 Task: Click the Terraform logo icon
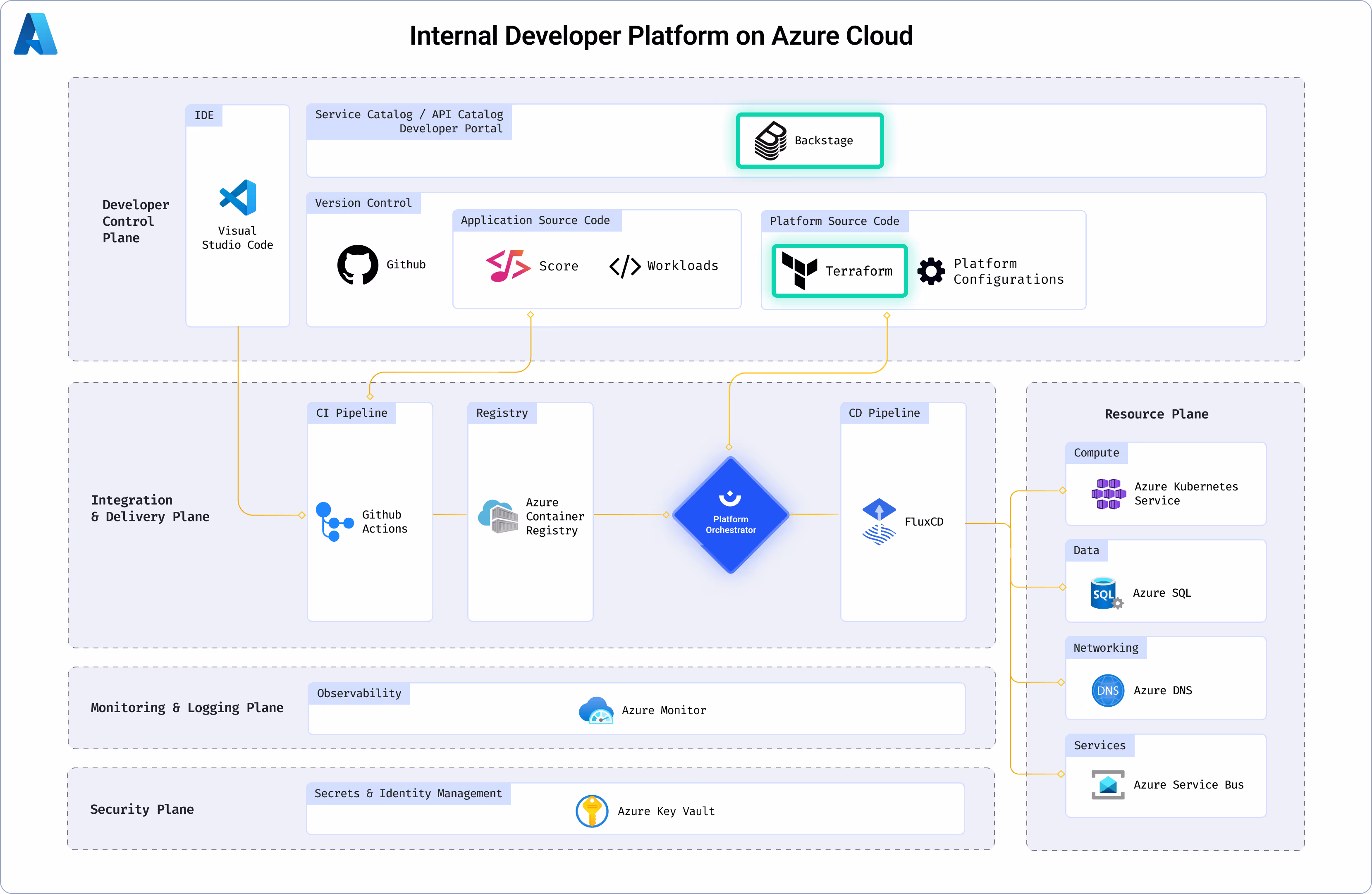click(x=800, y=270)
